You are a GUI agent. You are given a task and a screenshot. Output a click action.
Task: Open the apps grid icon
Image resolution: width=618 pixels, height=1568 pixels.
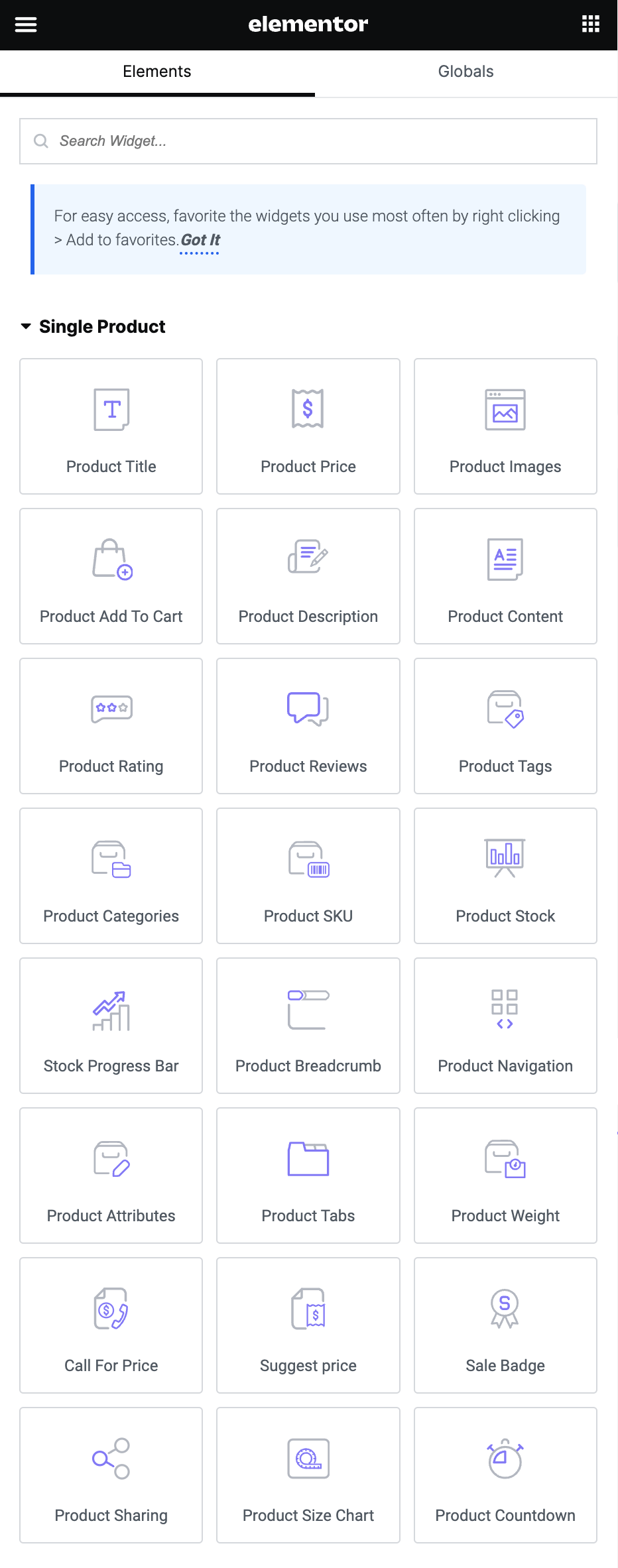[590, 25]
